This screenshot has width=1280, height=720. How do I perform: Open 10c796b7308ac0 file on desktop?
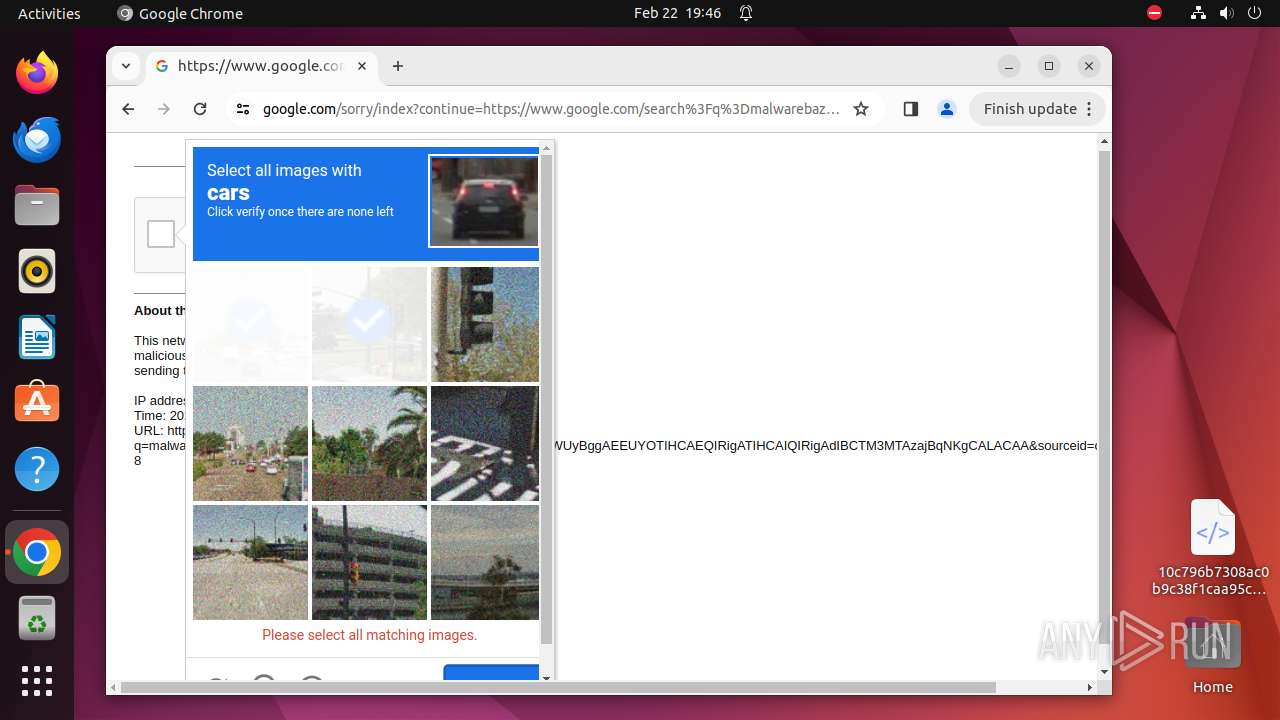coord(1213,548)
